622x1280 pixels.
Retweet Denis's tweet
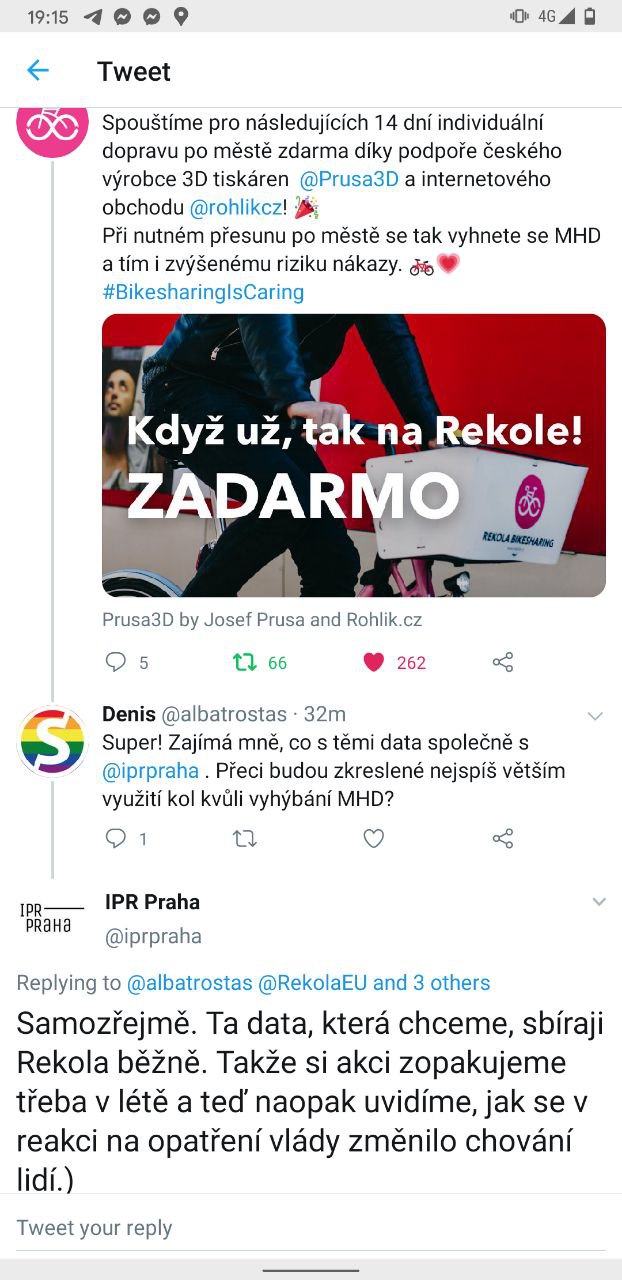click(245, 839)
